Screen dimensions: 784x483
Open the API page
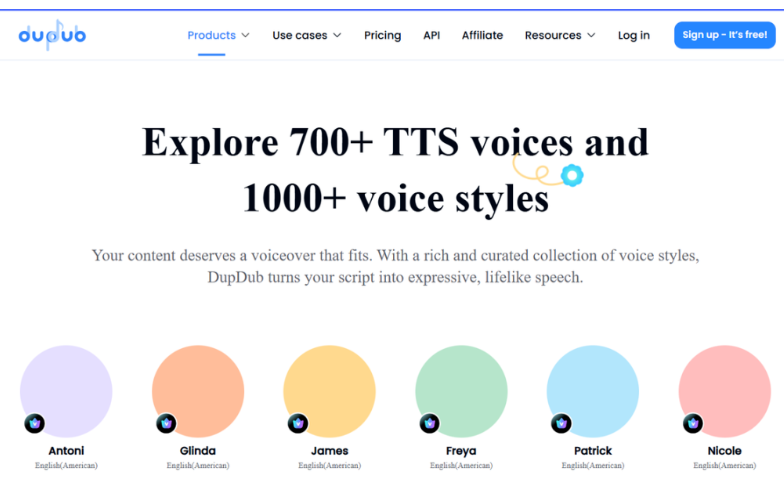click(431, 35)
